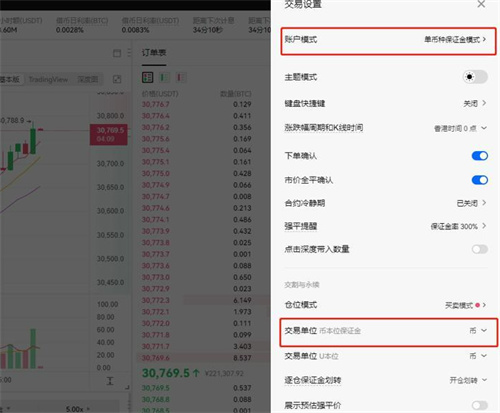Click the chart axis scale adjust icon
Viewport: 500px width, 413px height.
(x=110, y=381)
